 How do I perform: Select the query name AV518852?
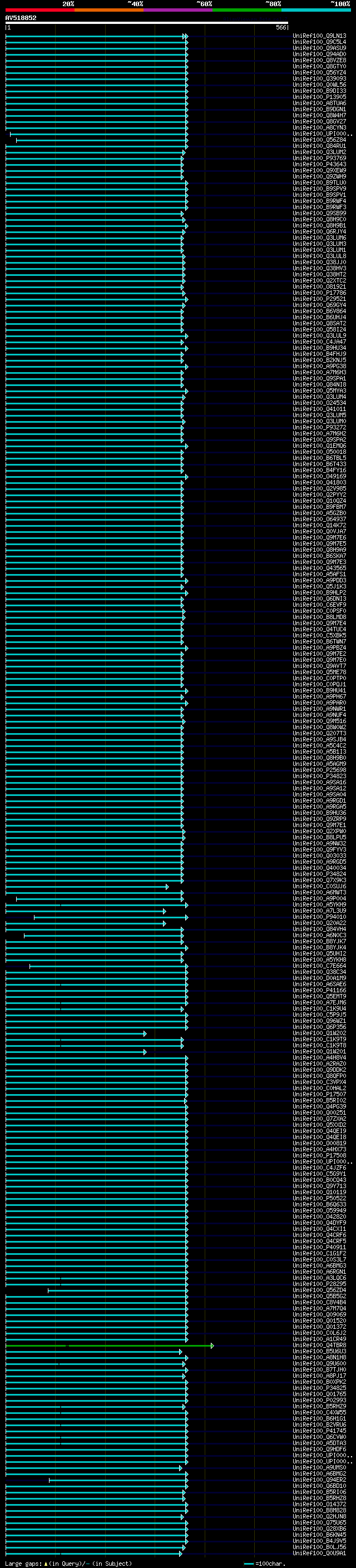(21, 18)
